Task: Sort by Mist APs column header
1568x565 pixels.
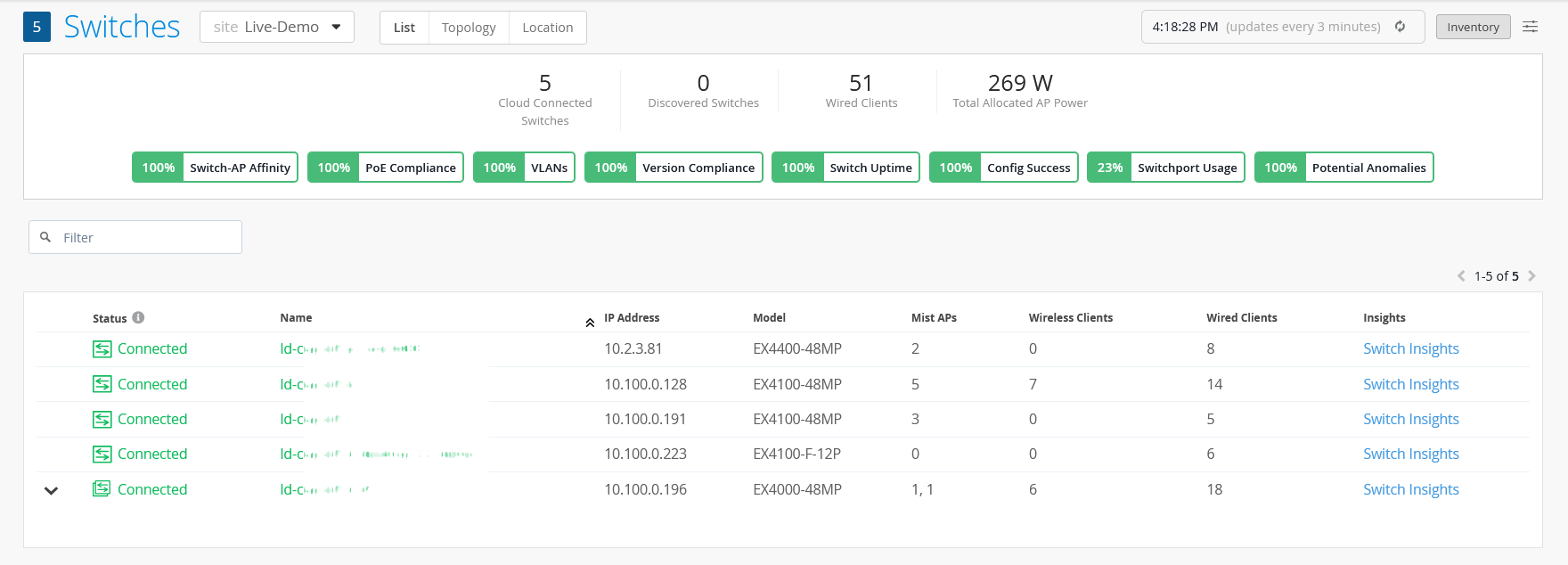Action: tap(934, 318)
